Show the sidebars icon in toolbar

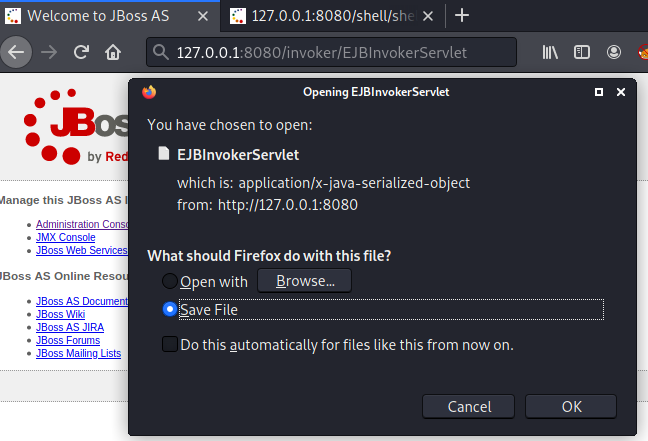pos(582,52)
